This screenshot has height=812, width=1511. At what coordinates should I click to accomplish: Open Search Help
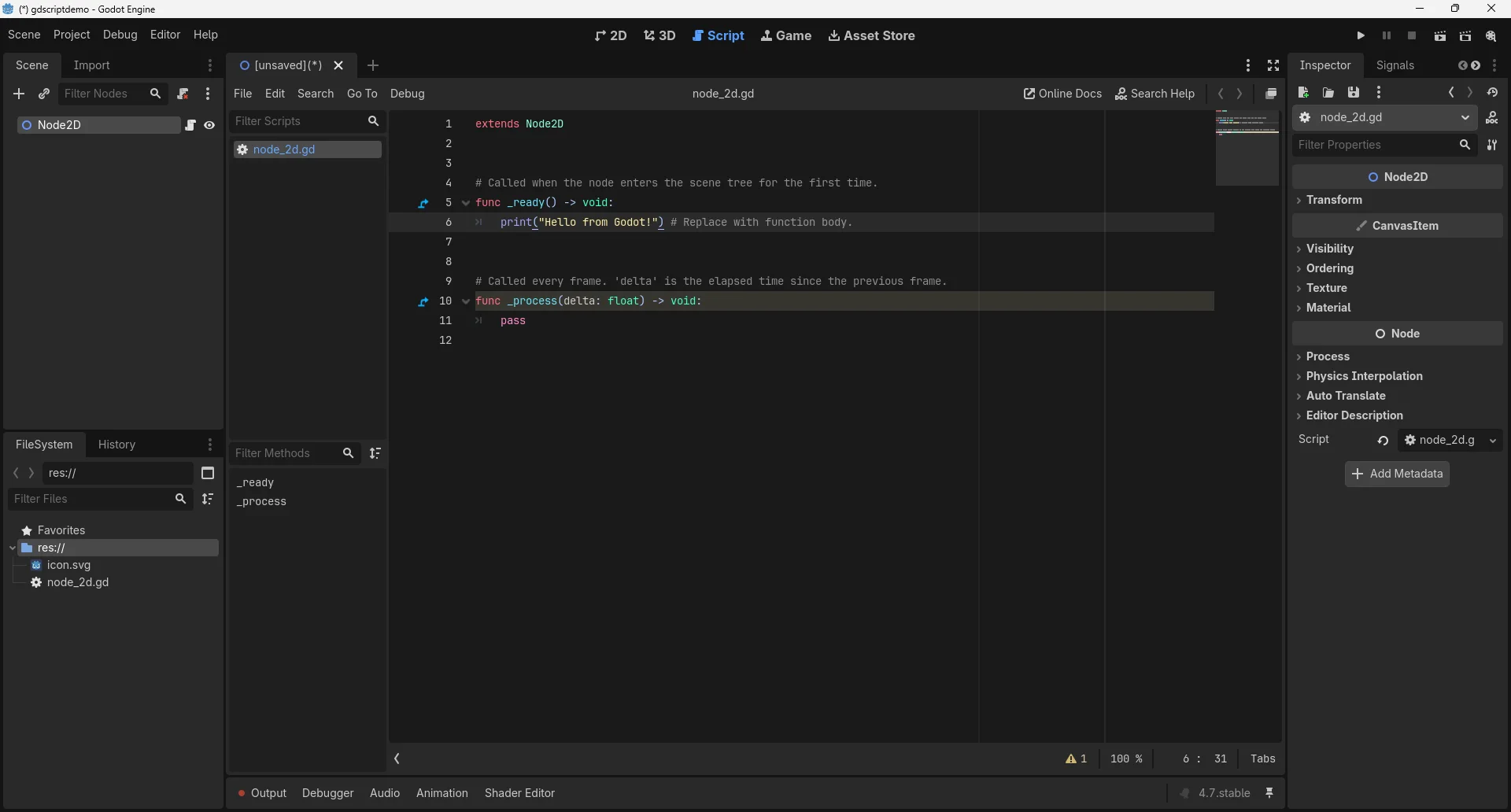1155,94
